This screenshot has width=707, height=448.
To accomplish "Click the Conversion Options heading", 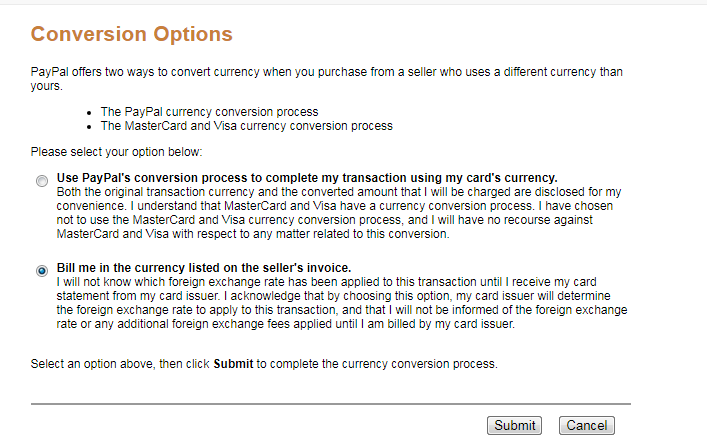I will (x=131, y=35).
